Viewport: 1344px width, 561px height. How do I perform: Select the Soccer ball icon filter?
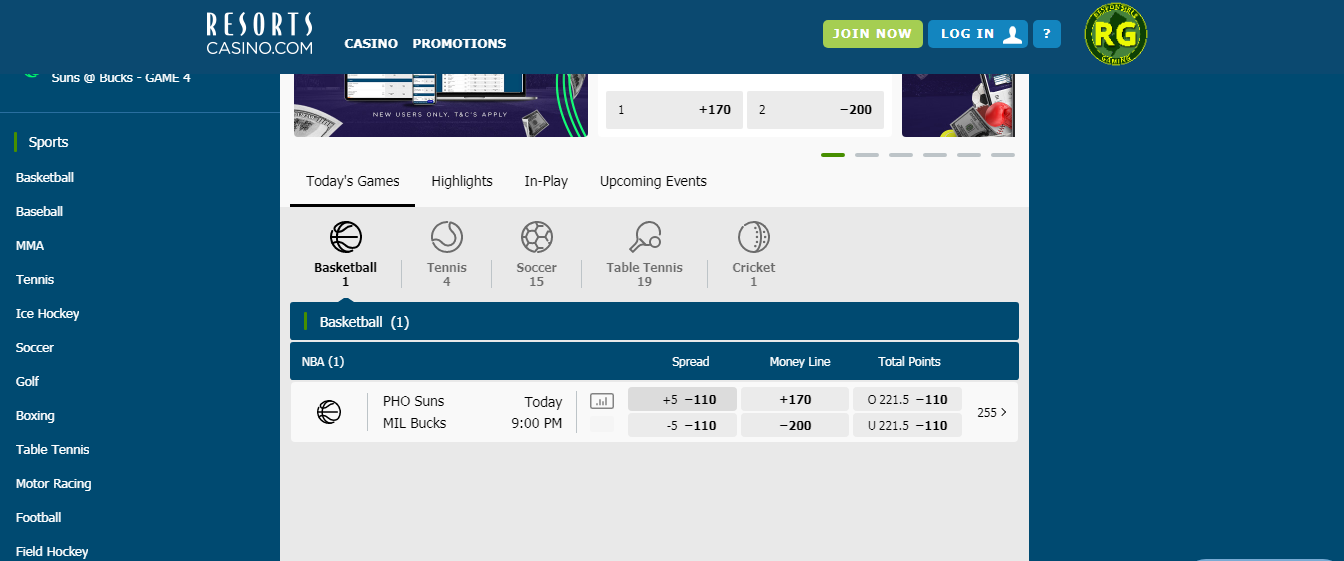536,237
